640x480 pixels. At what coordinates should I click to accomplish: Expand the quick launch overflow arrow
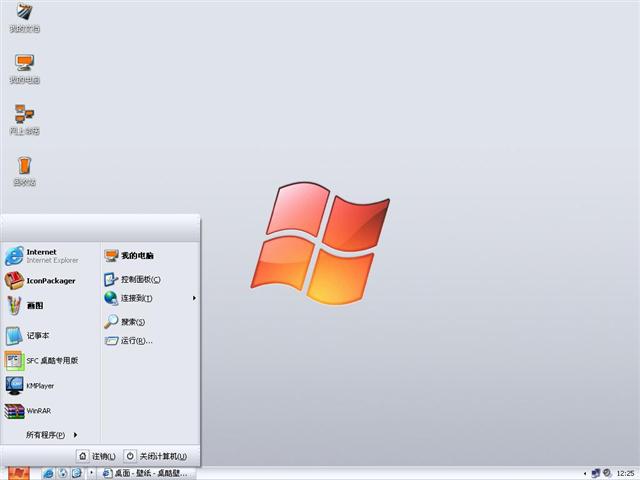pos(91,473)
